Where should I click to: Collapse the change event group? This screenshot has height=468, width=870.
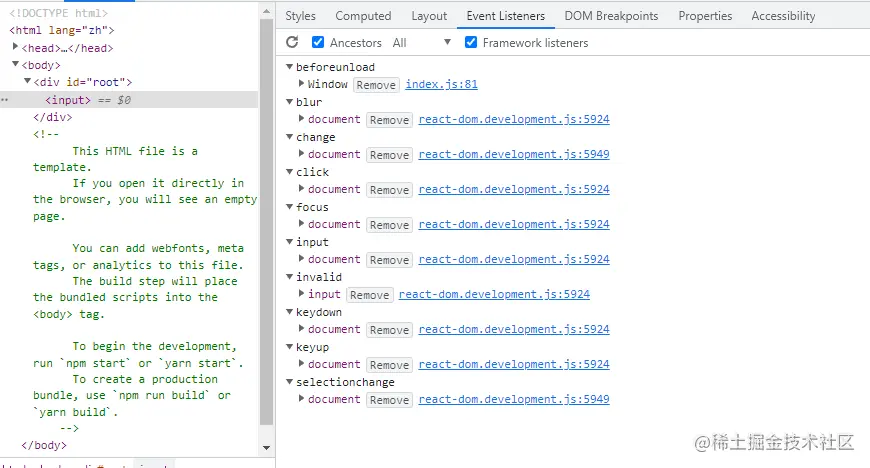(x=289, y=137)
